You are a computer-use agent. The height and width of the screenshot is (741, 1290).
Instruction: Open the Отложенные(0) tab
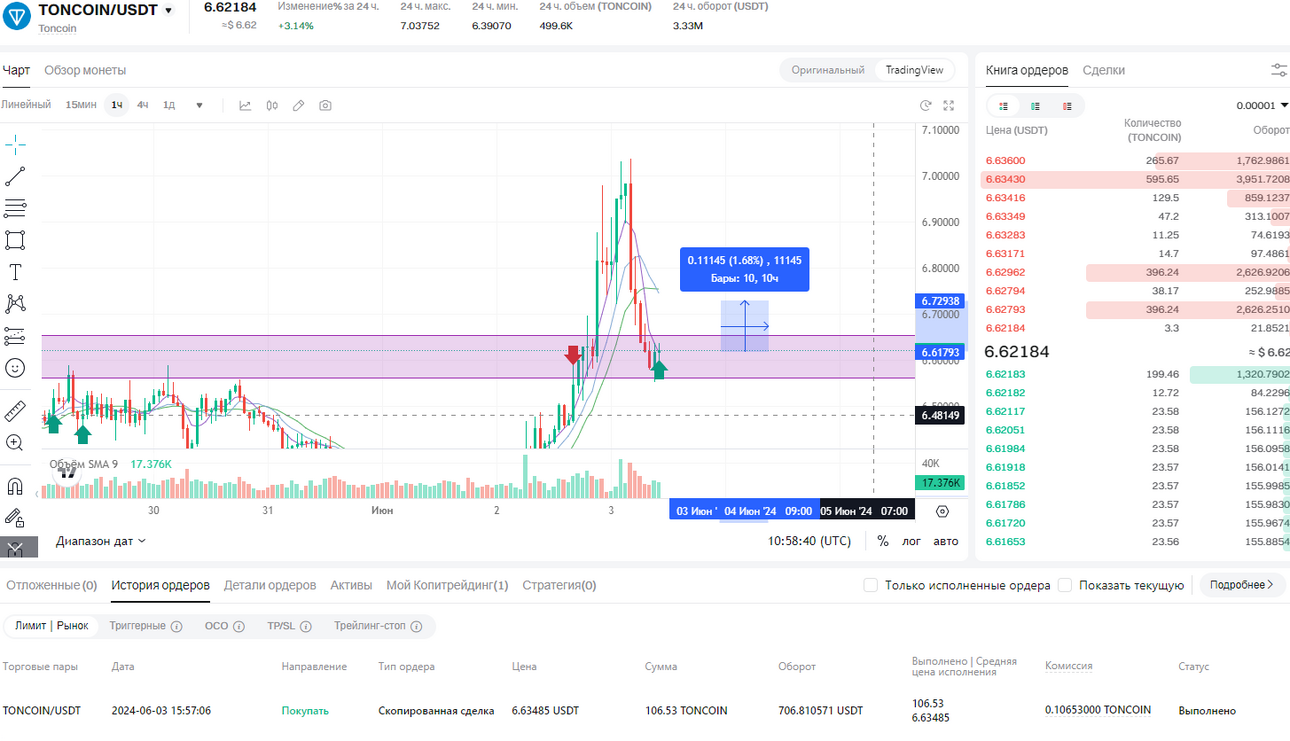pos(51,585)
